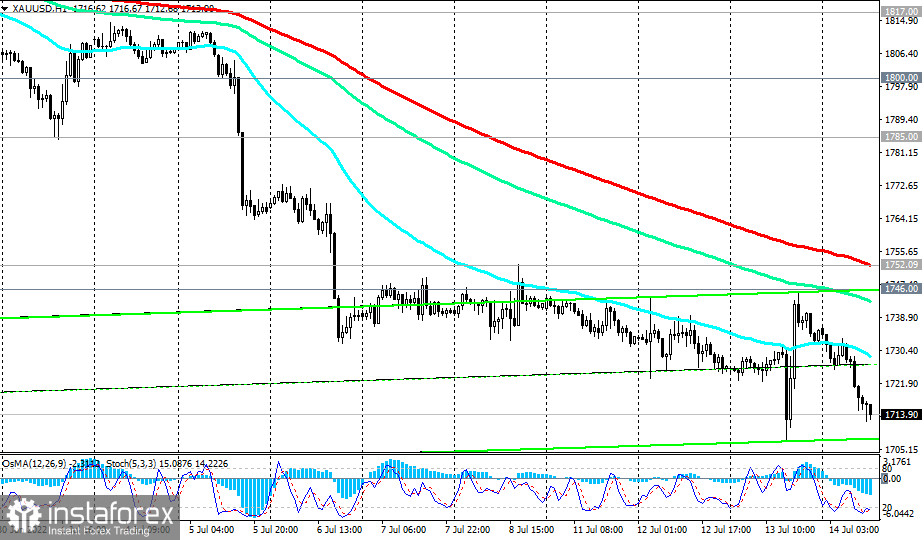Click the 1797.90 price scale value

click(901, 87)
